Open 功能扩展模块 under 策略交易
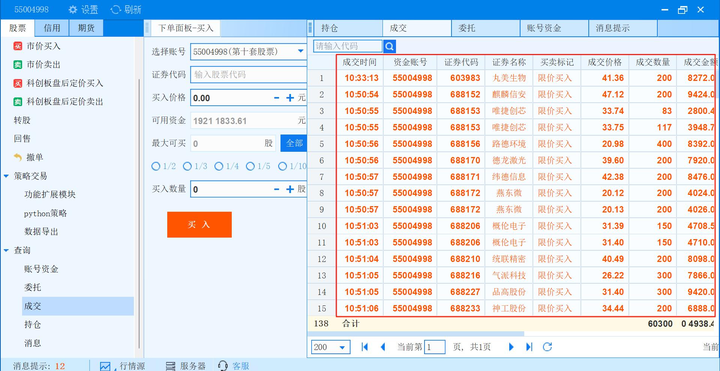Screen dimensions: 720x371 point(50,195)
